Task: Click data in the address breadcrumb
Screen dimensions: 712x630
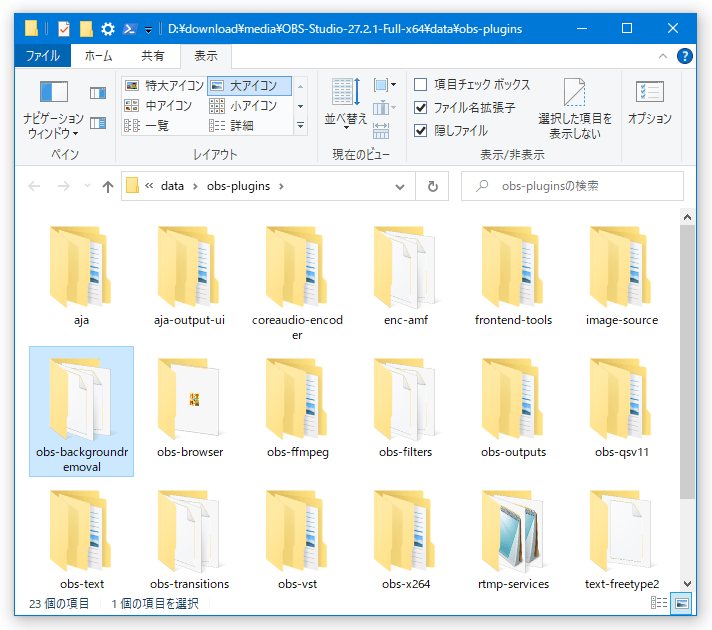Action: (172, 186)
